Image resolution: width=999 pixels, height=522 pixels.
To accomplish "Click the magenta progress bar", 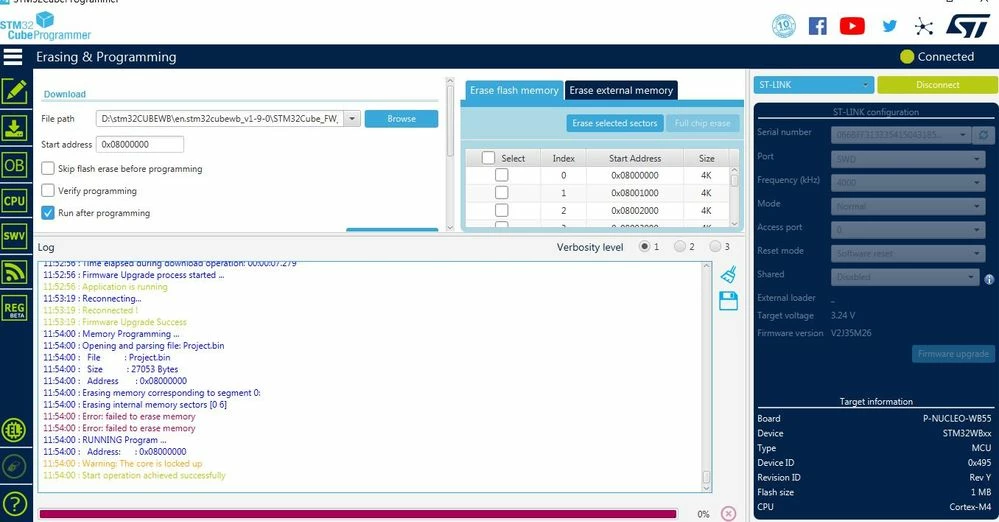I will click(x=357, y=514).
